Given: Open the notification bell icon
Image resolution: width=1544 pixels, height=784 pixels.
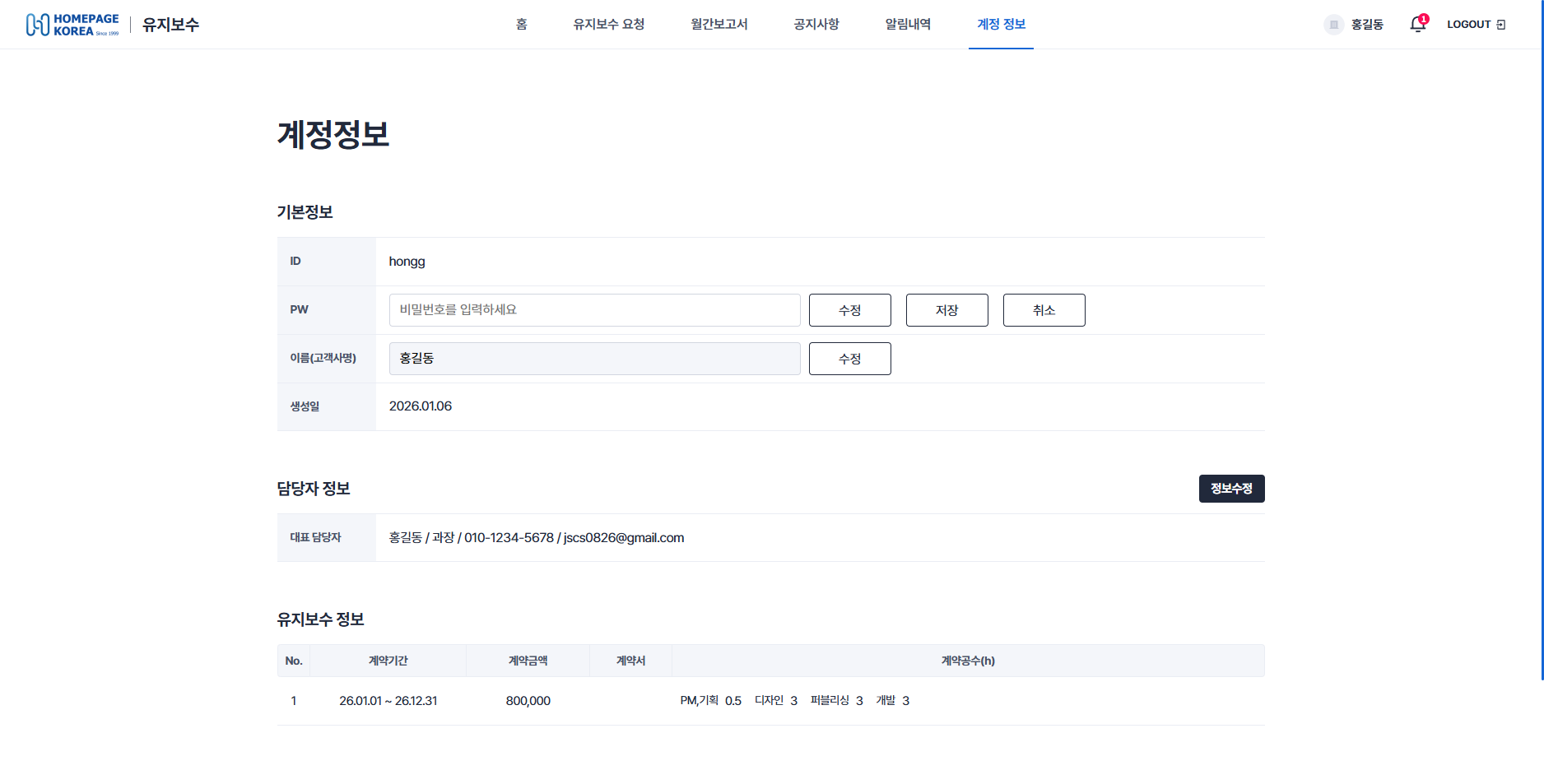Looking at the screenshot, I should click(1417, 25).
